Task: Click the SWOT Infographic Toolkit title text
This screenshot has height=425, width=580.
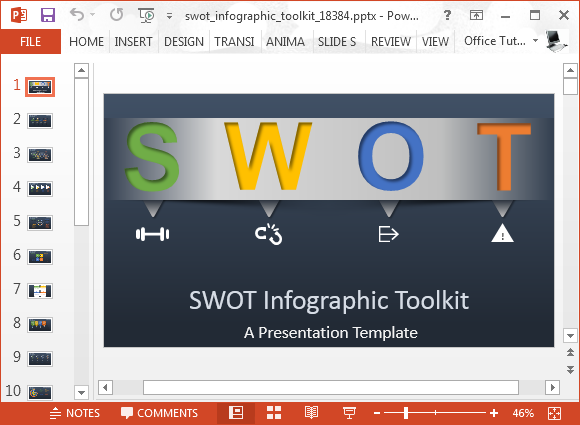Action: pyautogui.click(x=329, y=300)
